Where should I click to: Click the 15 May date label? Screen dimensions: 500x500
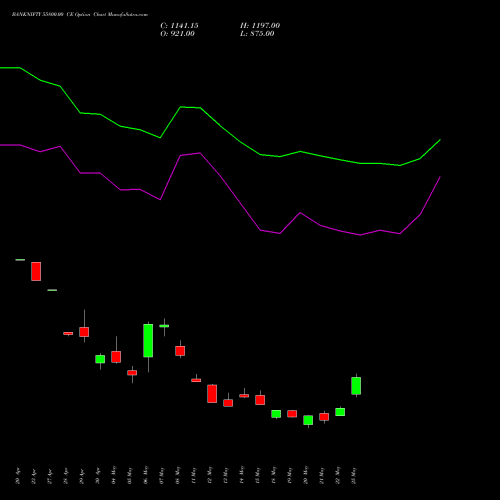point(258,475)
